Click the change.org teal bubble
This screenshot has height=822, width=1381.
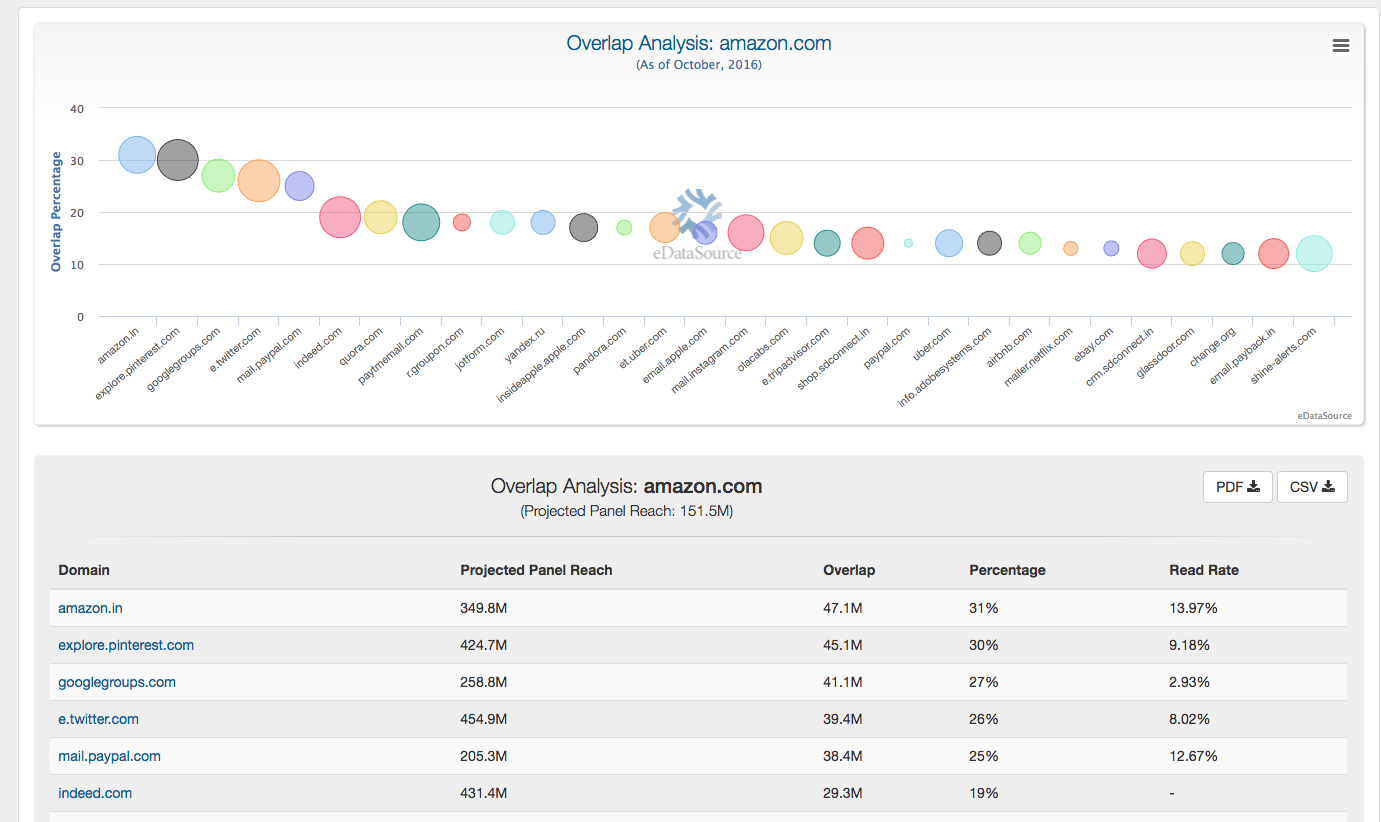(1233, 254)
